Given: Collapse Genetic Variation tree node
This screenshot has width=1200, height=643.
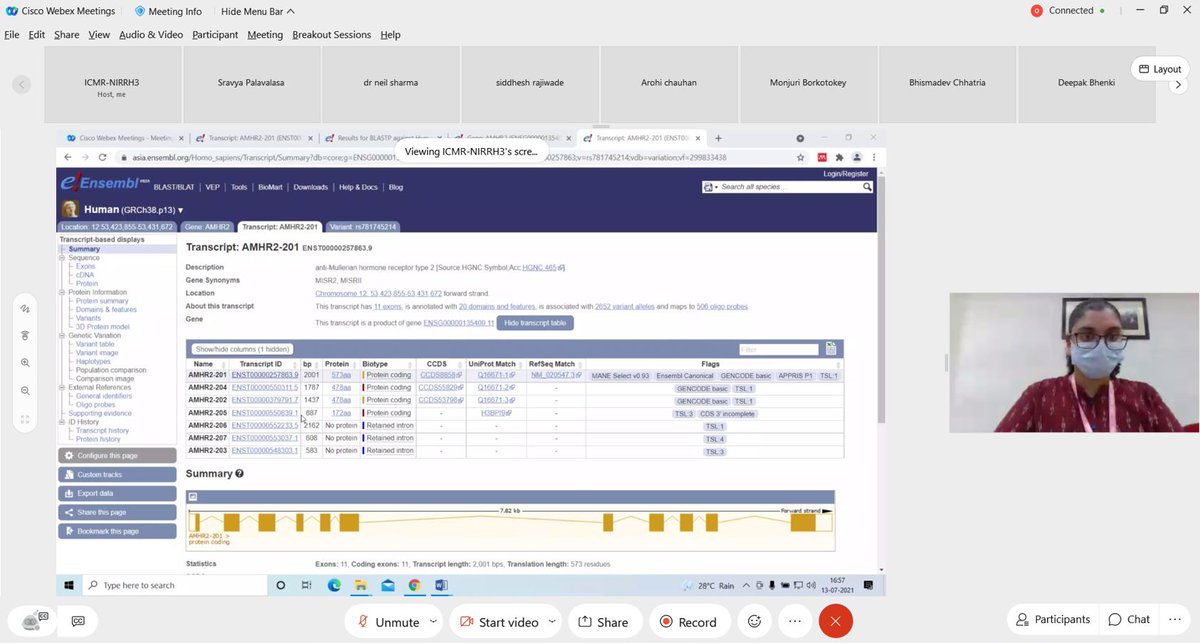Looking at the screenshot, I should [62, 335].
